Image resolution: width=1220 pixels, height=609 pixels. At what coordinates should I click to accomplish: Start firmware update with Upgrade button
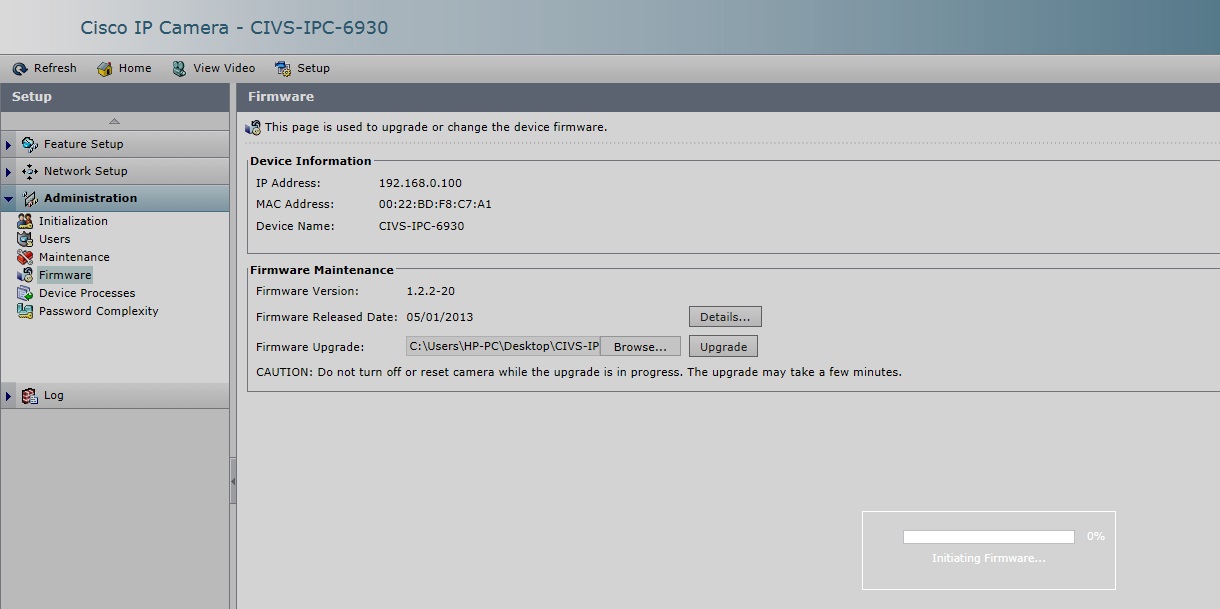(x=723, y=347)
